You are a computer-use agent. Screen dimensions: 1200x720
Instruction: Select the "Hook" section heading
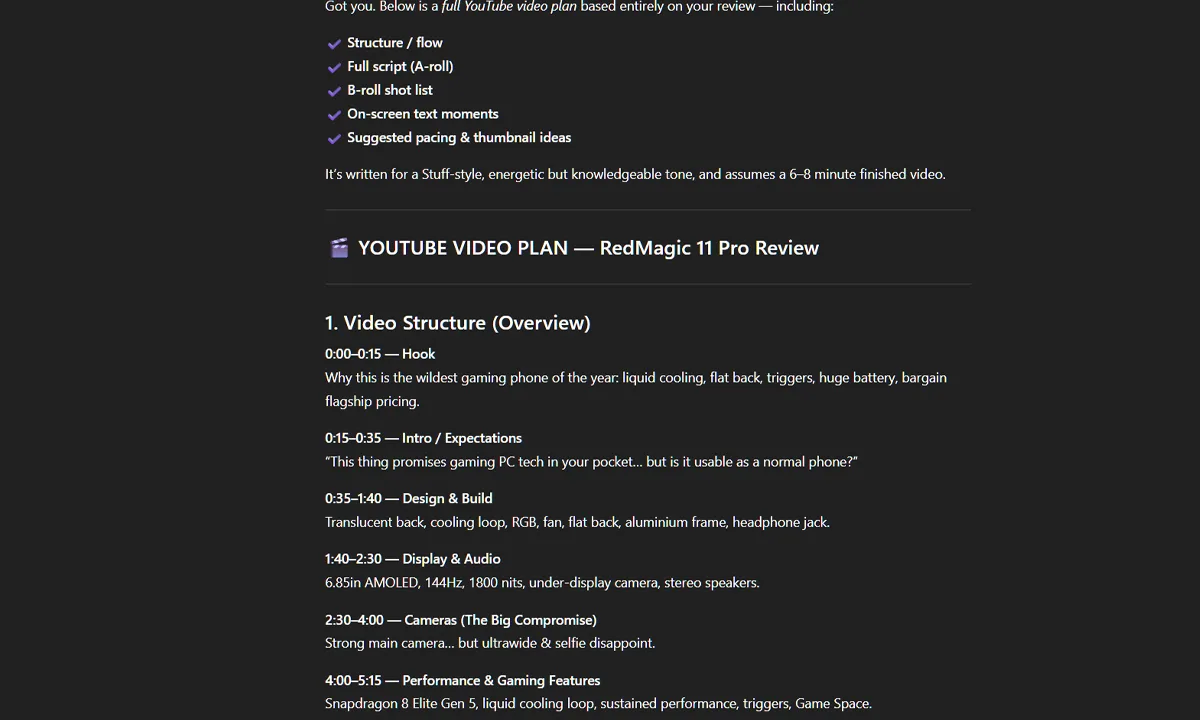pos(380,354)
